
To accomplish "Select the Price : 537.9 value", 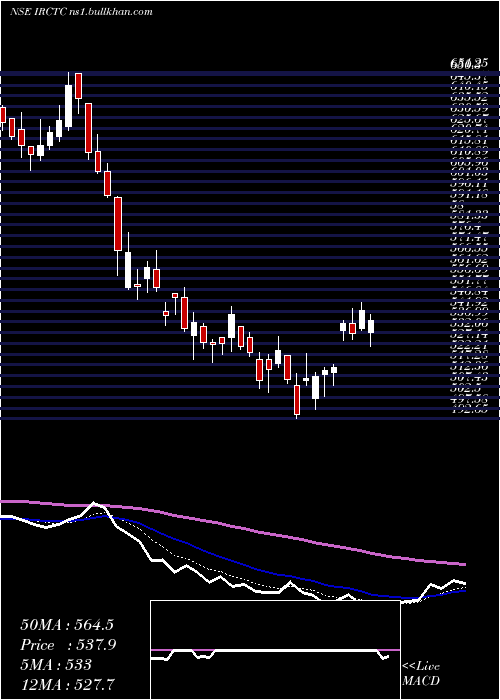I will (69, 645).
